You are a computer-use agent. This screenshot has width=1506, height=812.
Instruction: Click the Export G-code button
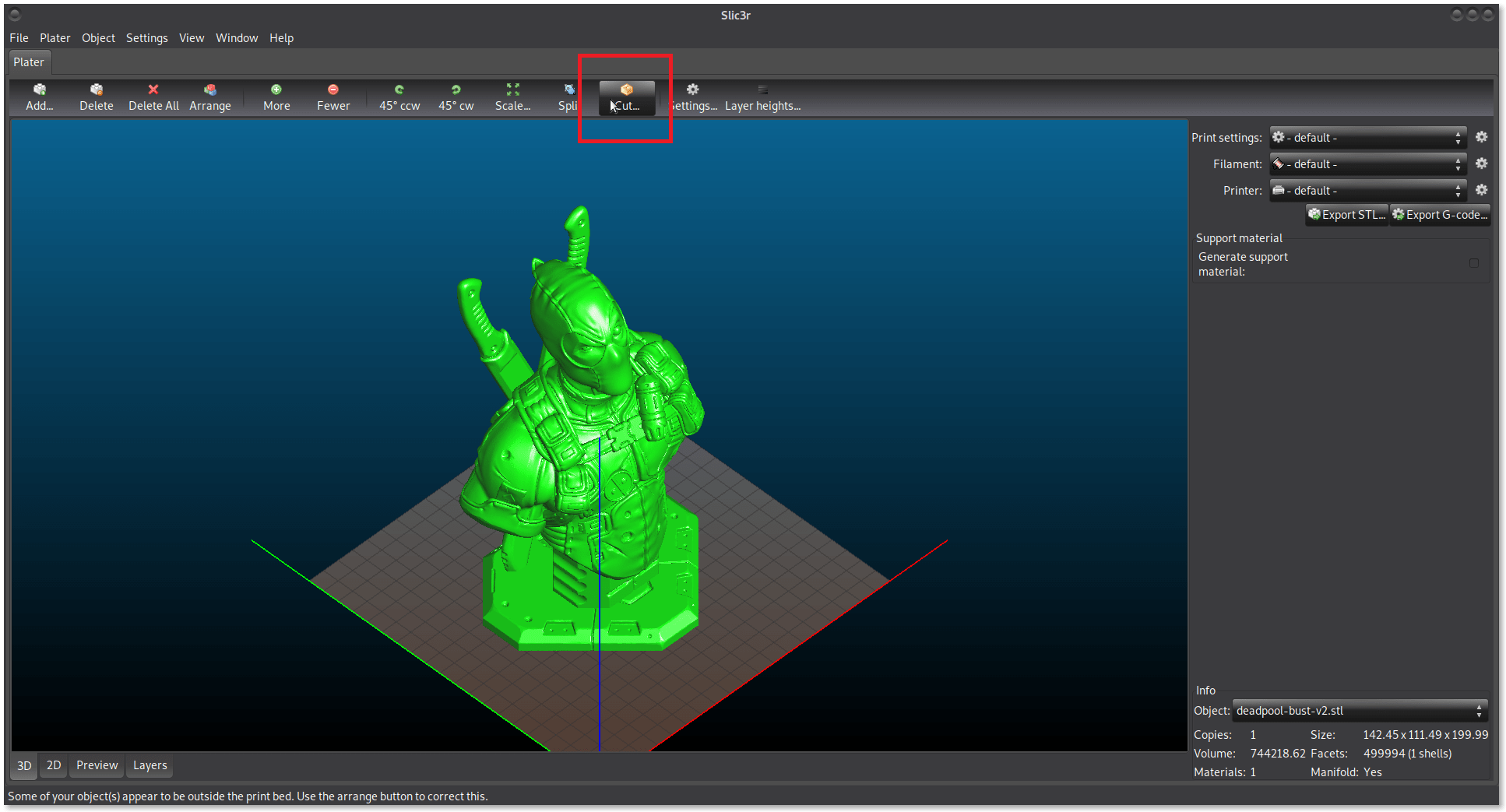click(x=1440, y=215)
